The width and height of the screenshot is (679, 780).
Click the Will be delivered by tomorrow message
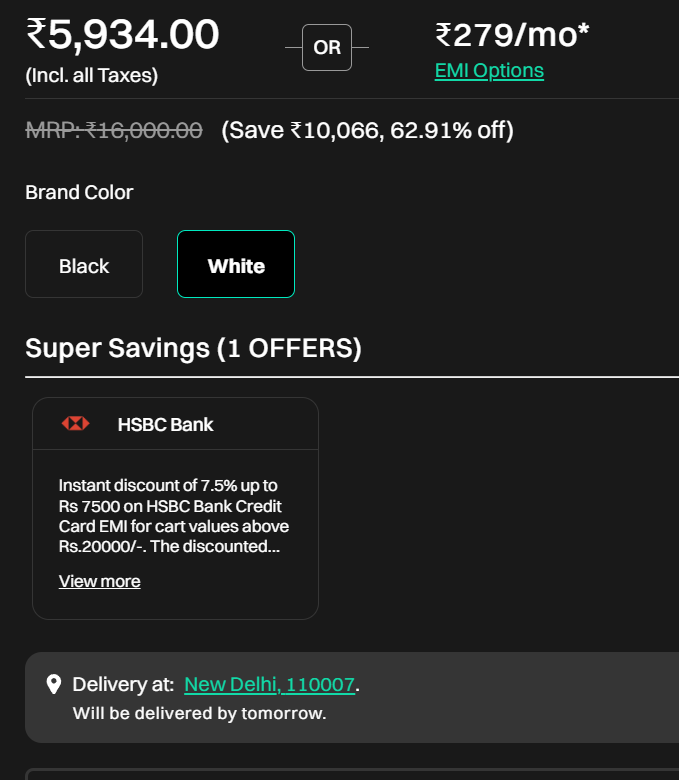point(199,714)
